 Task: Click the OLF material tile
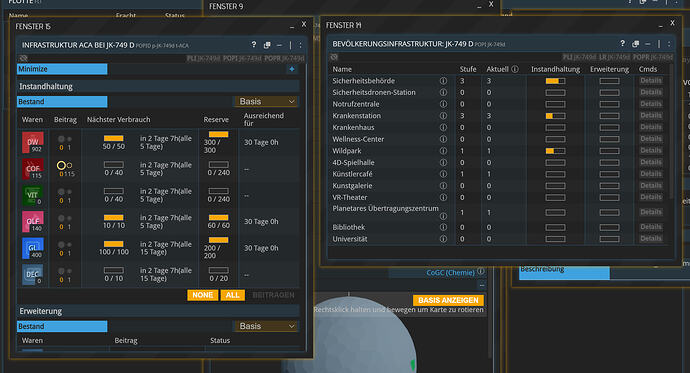click(x=33, y=222)
